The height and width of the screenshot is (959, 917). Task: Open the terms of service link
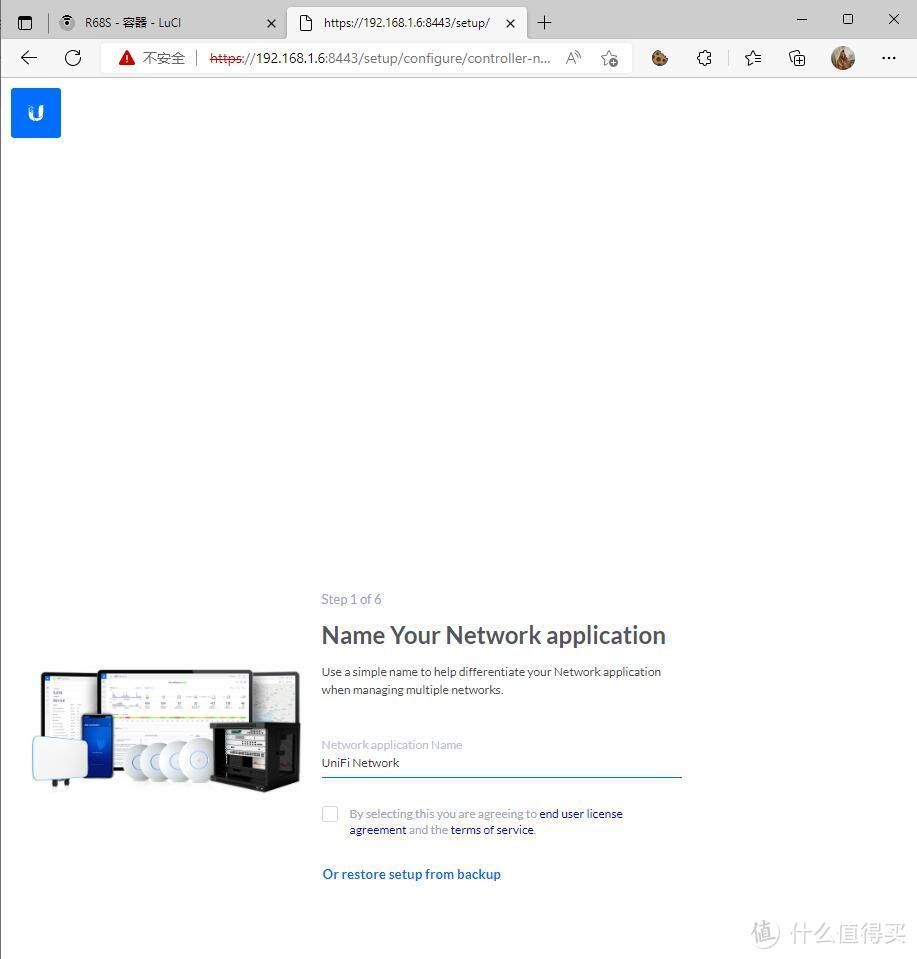492,830
